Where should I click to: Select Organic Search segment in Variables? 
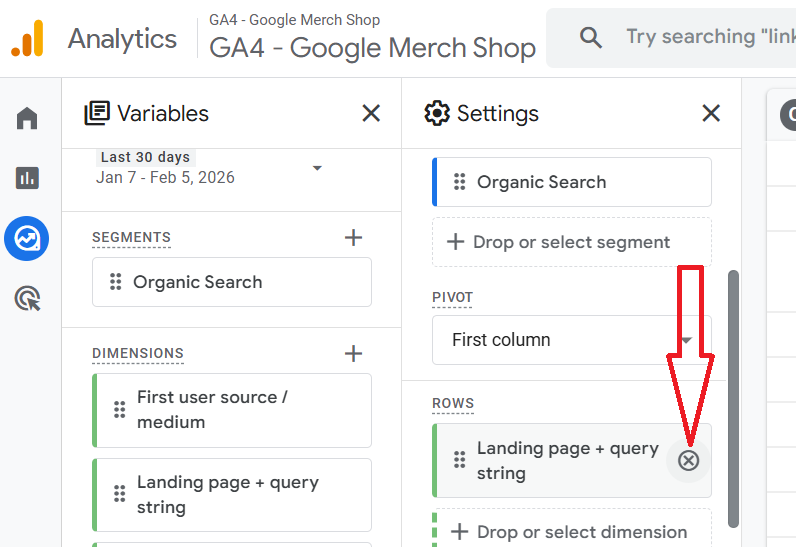coord(232,282)
